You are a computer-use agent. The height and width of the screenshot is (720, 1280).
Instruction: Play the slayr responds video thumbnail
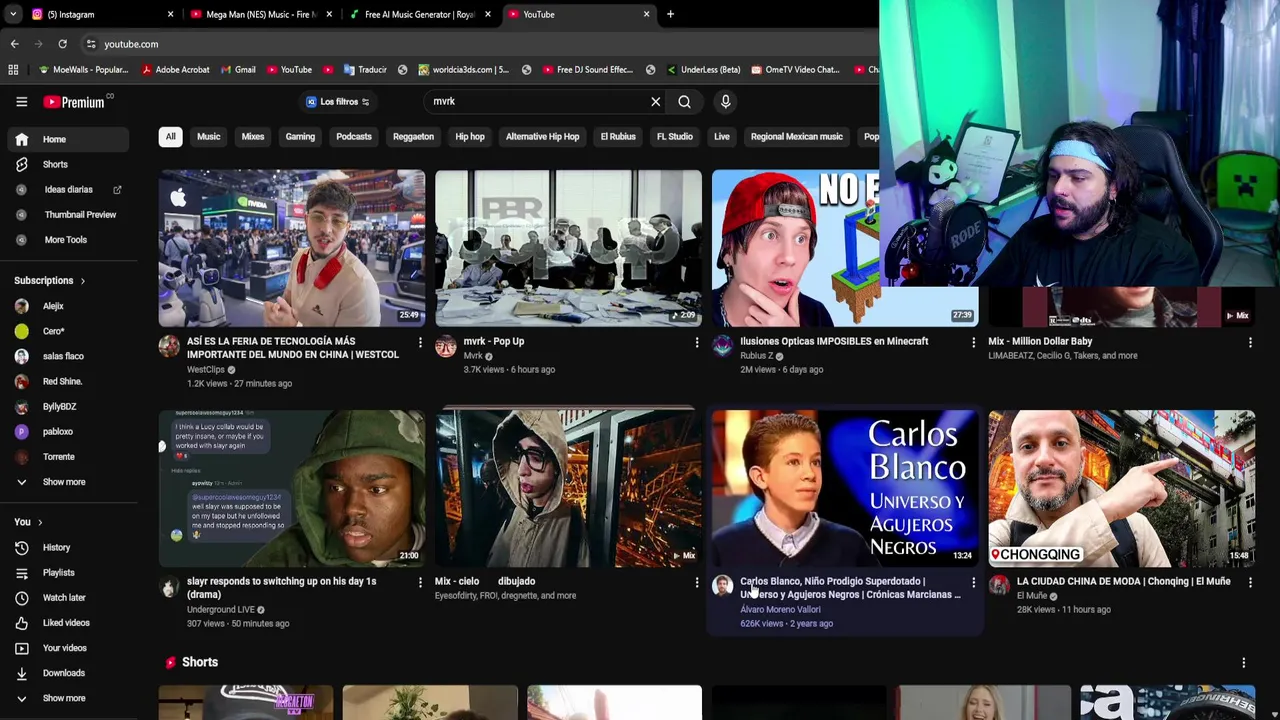(292, 488)
